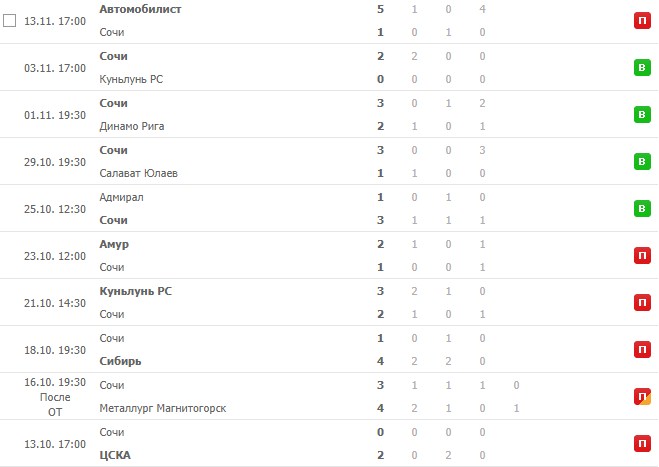Click overtime loss badge for Металлург Магнитогорск match
This screenshot has height=467, width=659.
(x=640, y=397)
